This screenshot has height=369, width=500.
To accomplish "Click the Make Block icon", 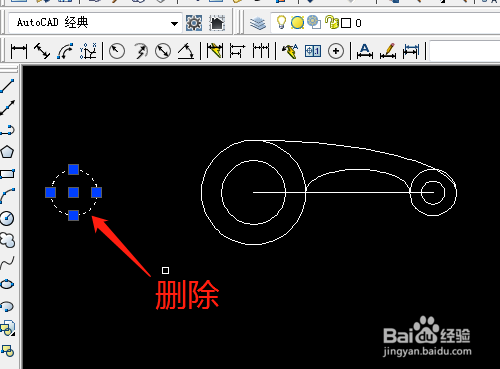I will click(x=7, y=351).
